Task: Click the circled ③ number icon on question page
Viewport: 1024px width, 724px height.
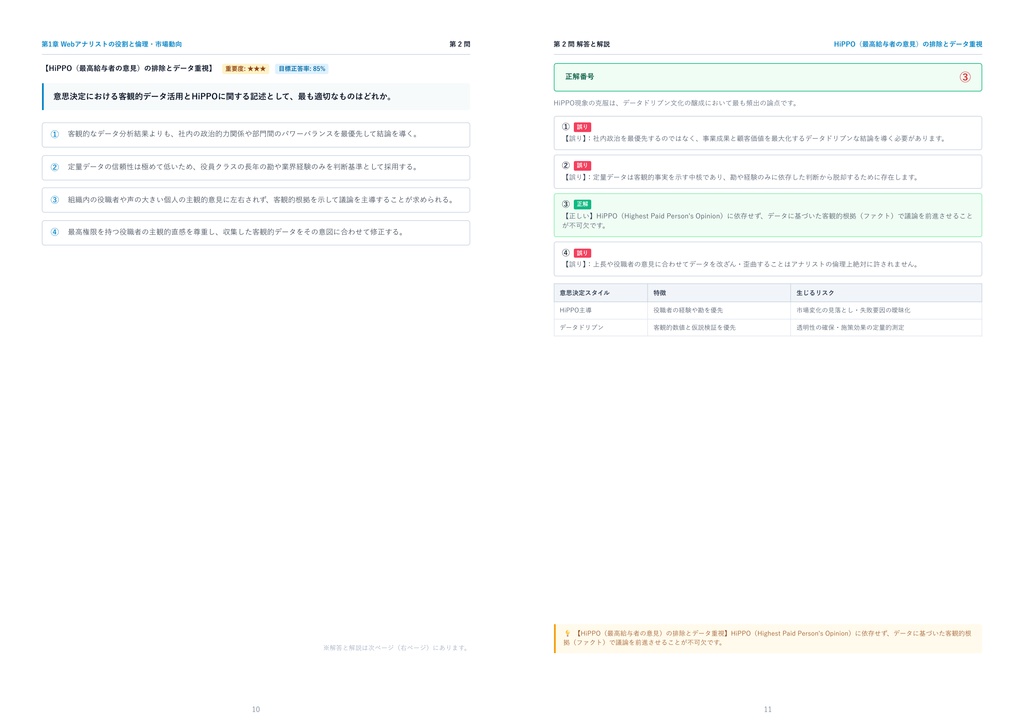Action: [55, 200]
